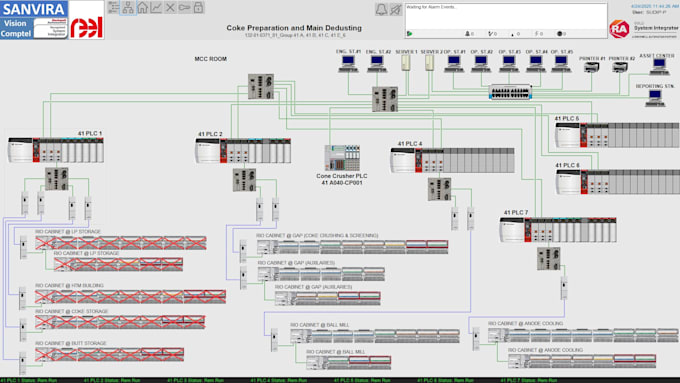Viewport: 680px width, 383px height.
Task: Open RIO CABINET @ GAP (COKE CRUSHING & SCREENING) rack
Action: pos(352,247)
